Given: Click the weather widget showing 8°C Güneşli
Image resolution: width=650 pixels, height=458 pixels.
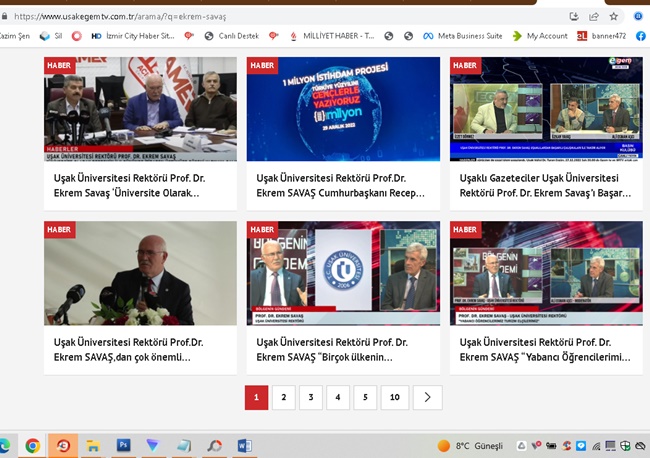Looking at the screenshot, I should (476, 445).
